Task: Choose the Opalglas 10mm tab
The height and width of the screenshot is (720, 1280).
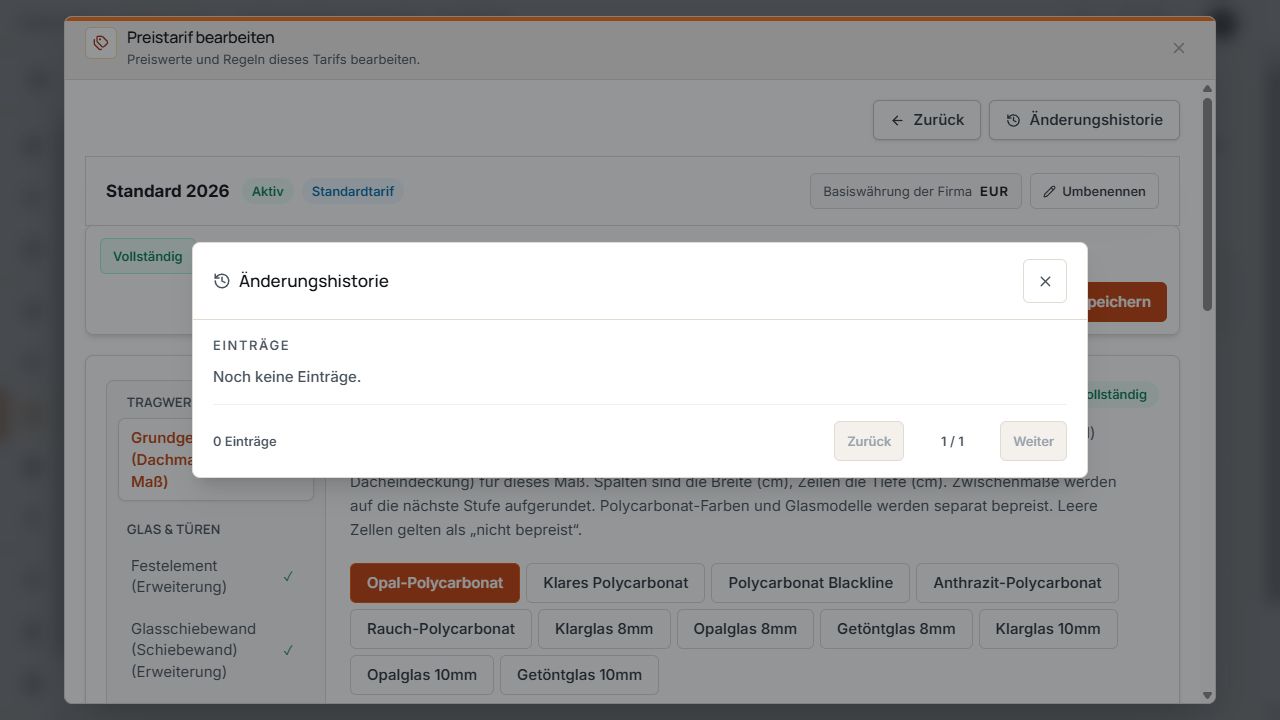Action: coord(422,675)
